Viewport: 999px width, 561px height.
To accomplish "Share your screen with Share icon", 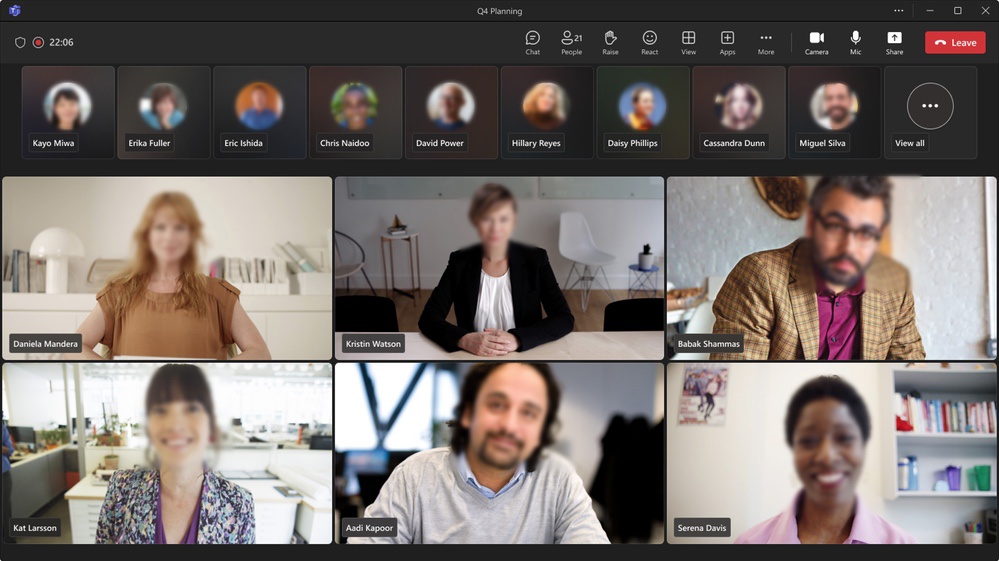I will click(894, 43).
